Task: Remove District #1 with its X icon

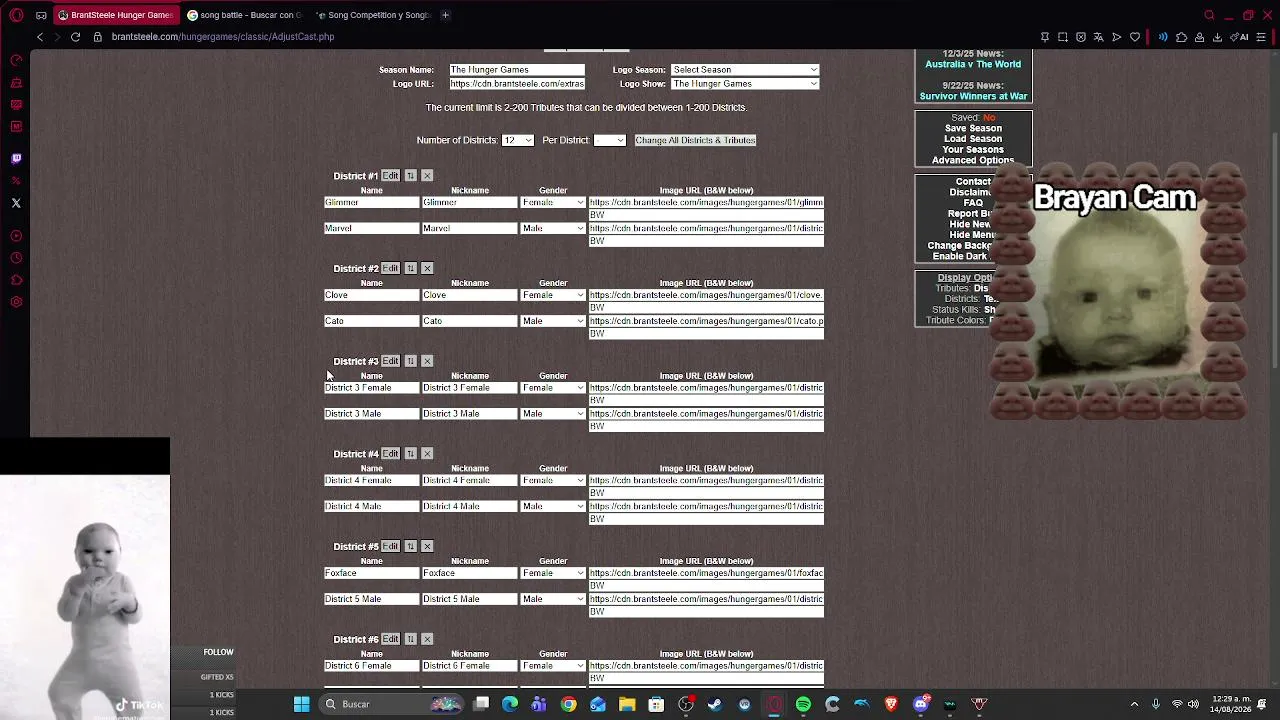Action: [427, 176]
